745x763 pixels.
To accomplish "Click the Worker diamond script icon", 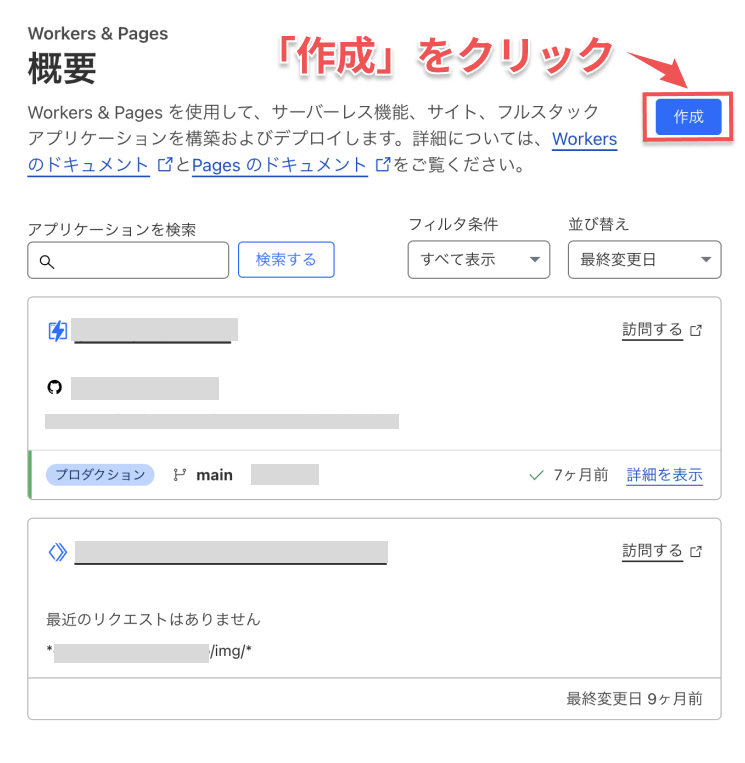I will (x=58, y=552).
